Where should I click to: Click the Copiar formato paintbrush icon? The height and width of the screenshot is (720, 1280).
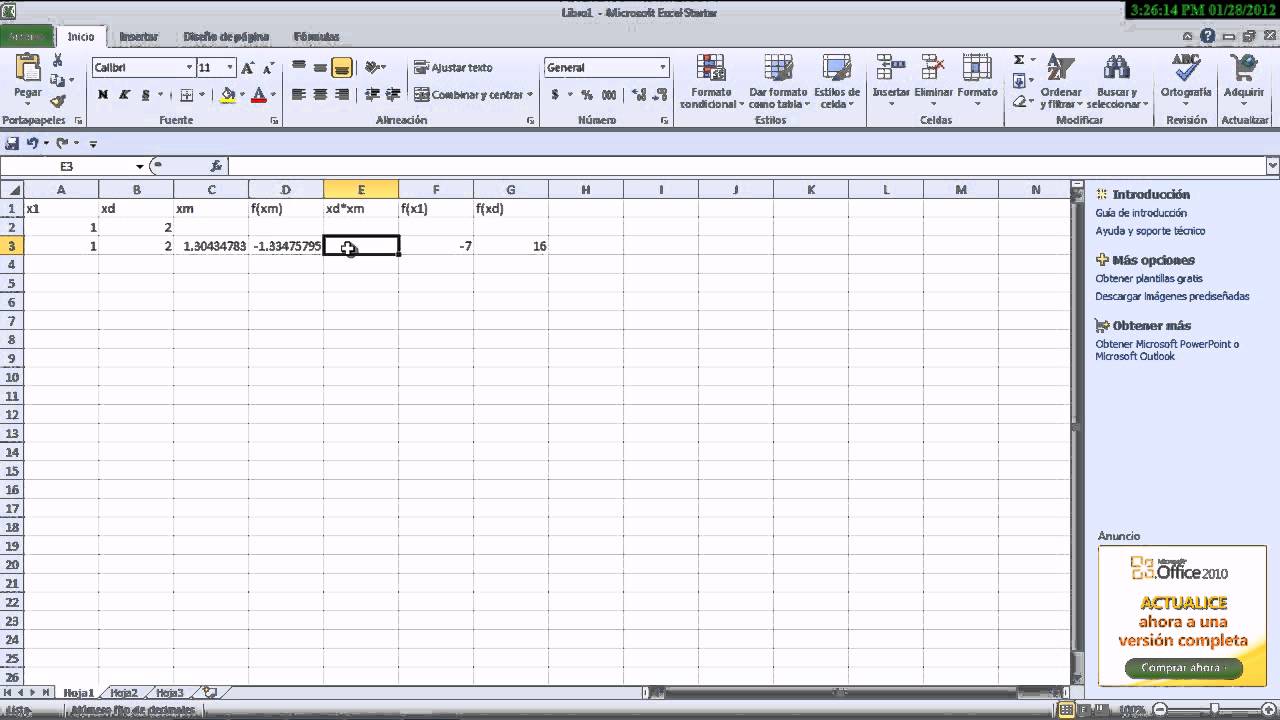[58, 101]
